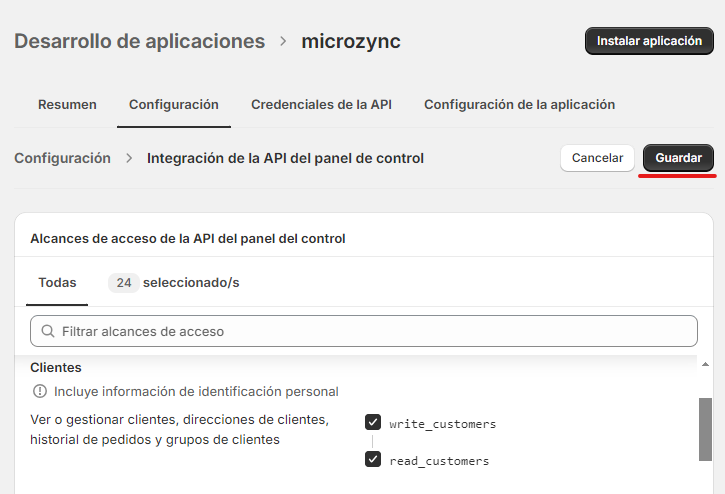Open the Desarrollo de aplicaciones breadcrumb link

[x=139, y=41]
